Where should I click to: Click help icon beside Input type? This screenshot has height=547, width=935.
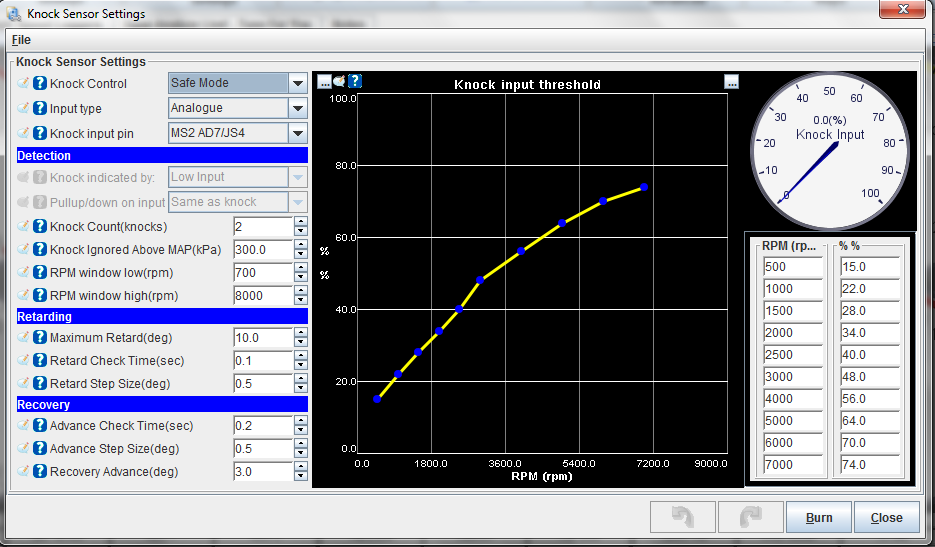click(x=40, y=109)
